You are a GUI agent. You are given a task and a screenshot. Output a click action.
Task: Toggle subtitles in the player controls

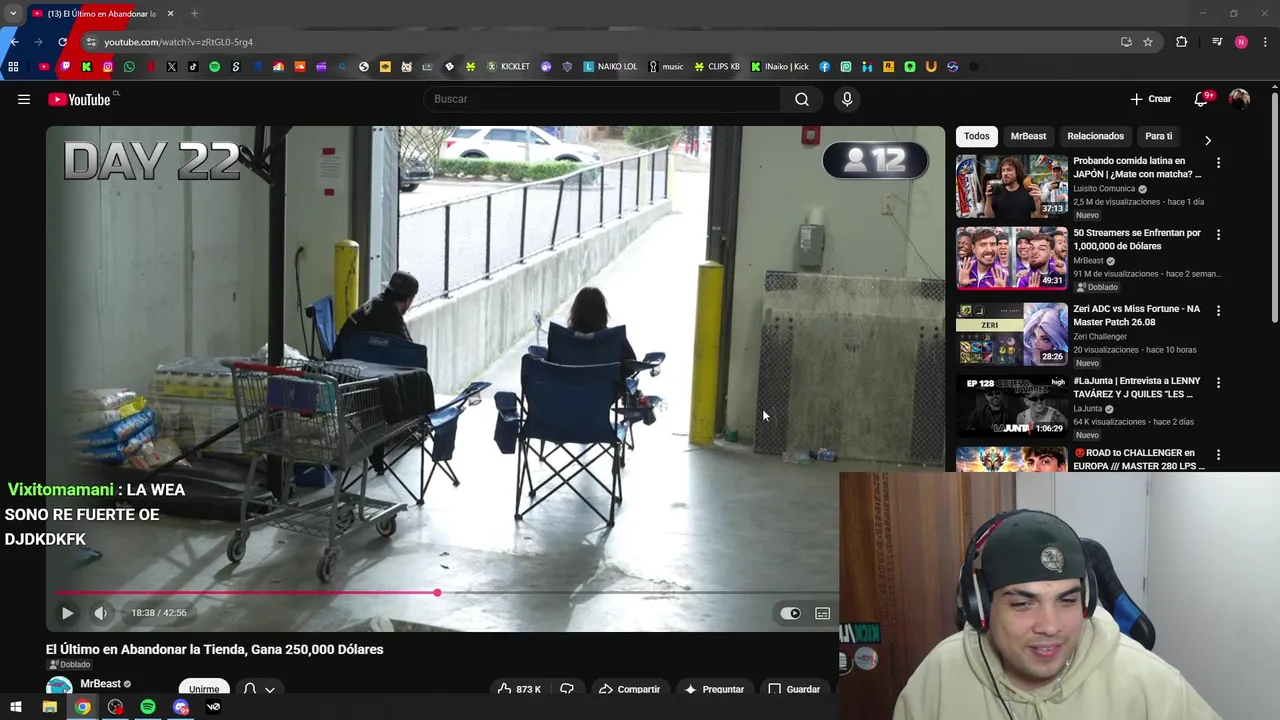[822, 613]
